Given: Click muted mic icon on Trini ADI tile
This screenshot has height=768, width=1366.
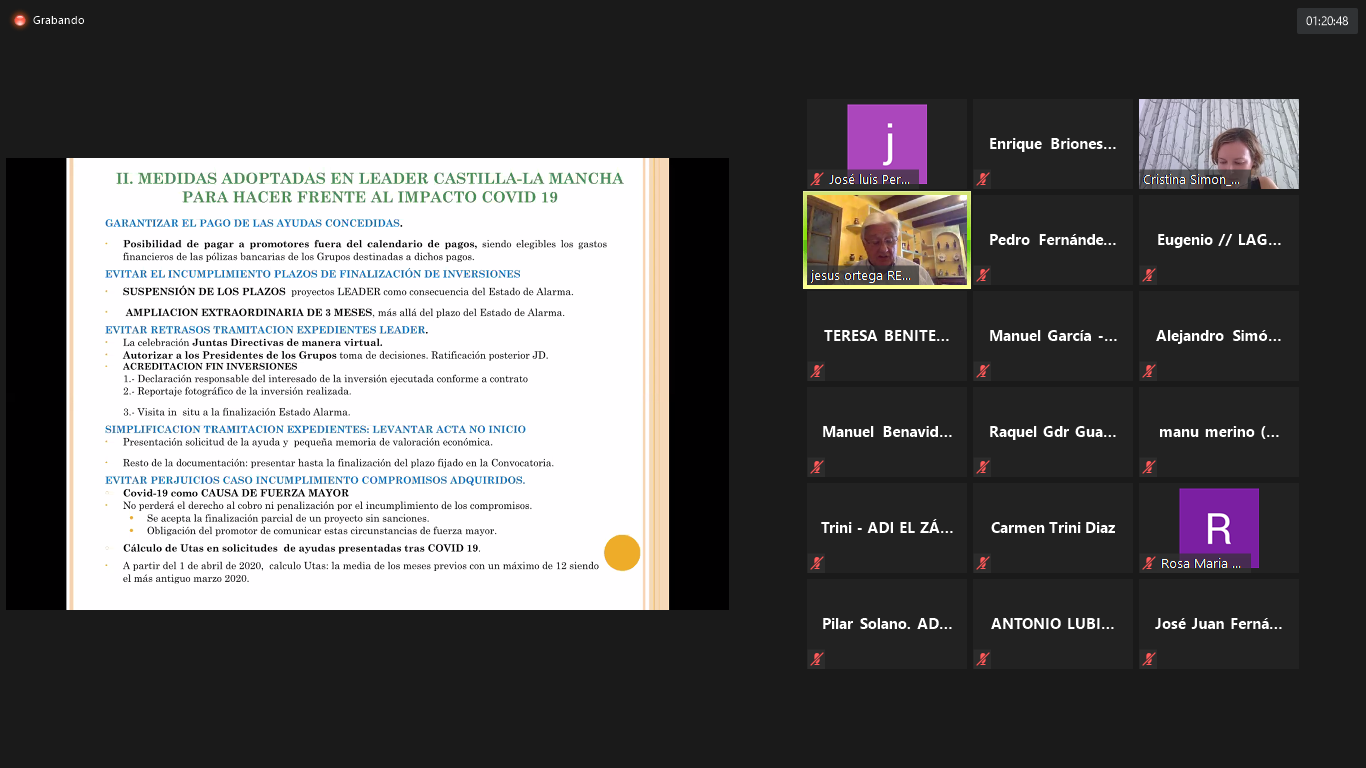Looking at the screenshot, I should pyautogui.click(x=817, y=564).
